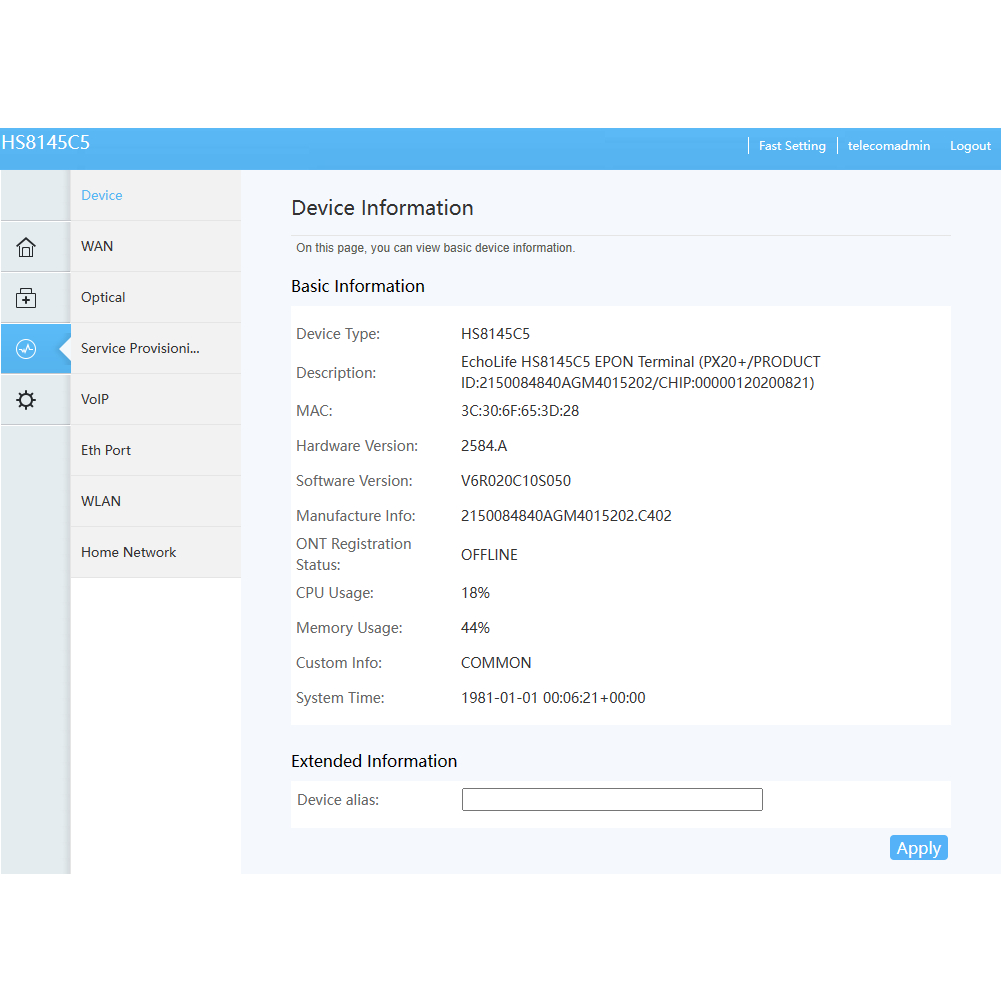Open the Eth Port page

click(x=106, y=451)
